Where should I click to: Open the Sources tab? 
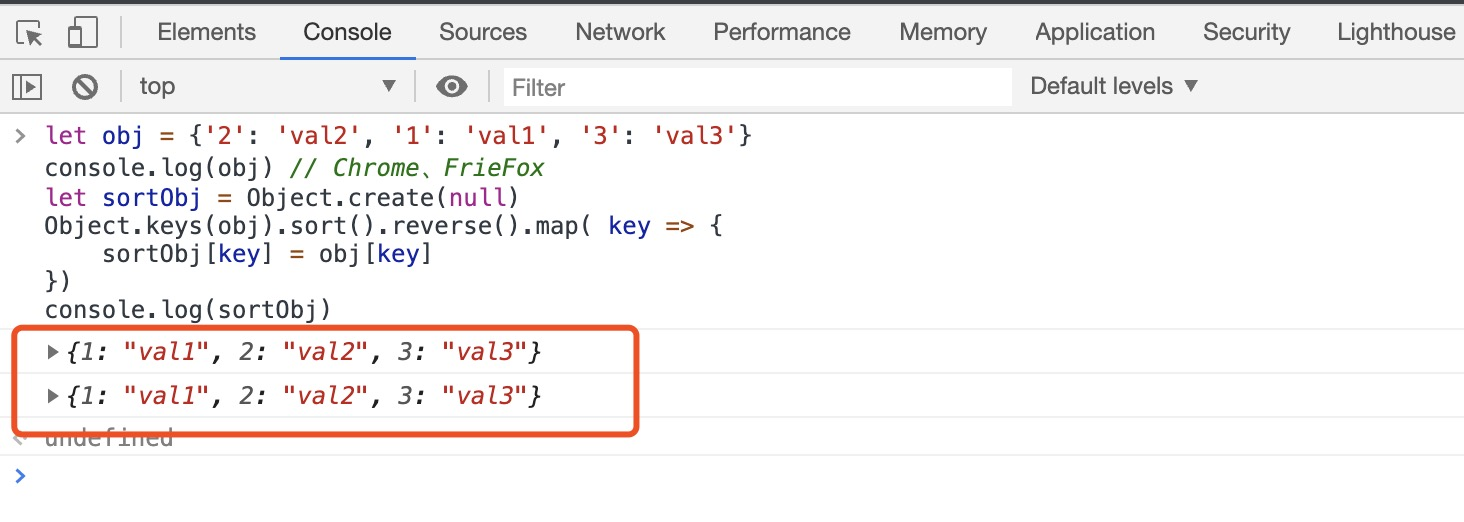coord(483,32)
